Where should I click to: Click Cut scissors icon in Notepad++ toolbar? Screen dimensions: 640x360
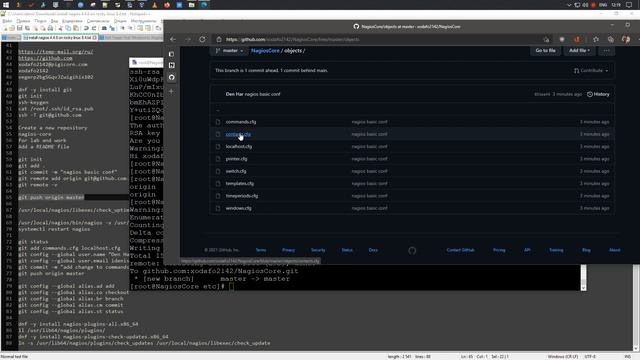[x=60, y=28]
